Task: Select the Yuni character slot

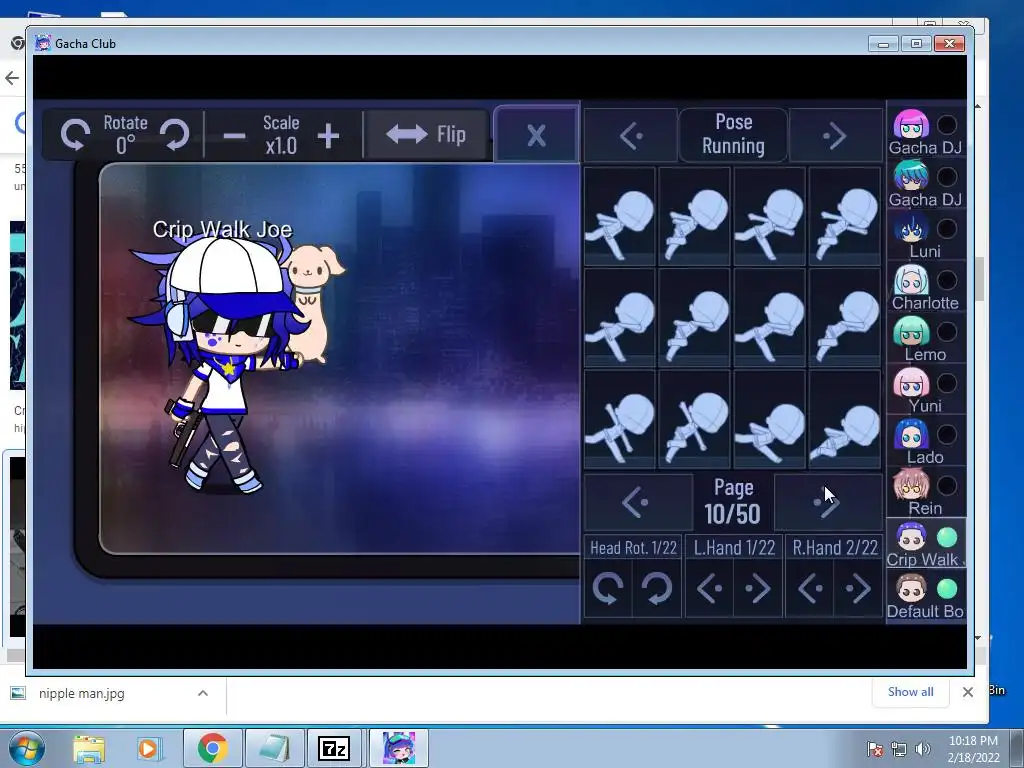Action: pyautogui.click(x=912, y=383)
